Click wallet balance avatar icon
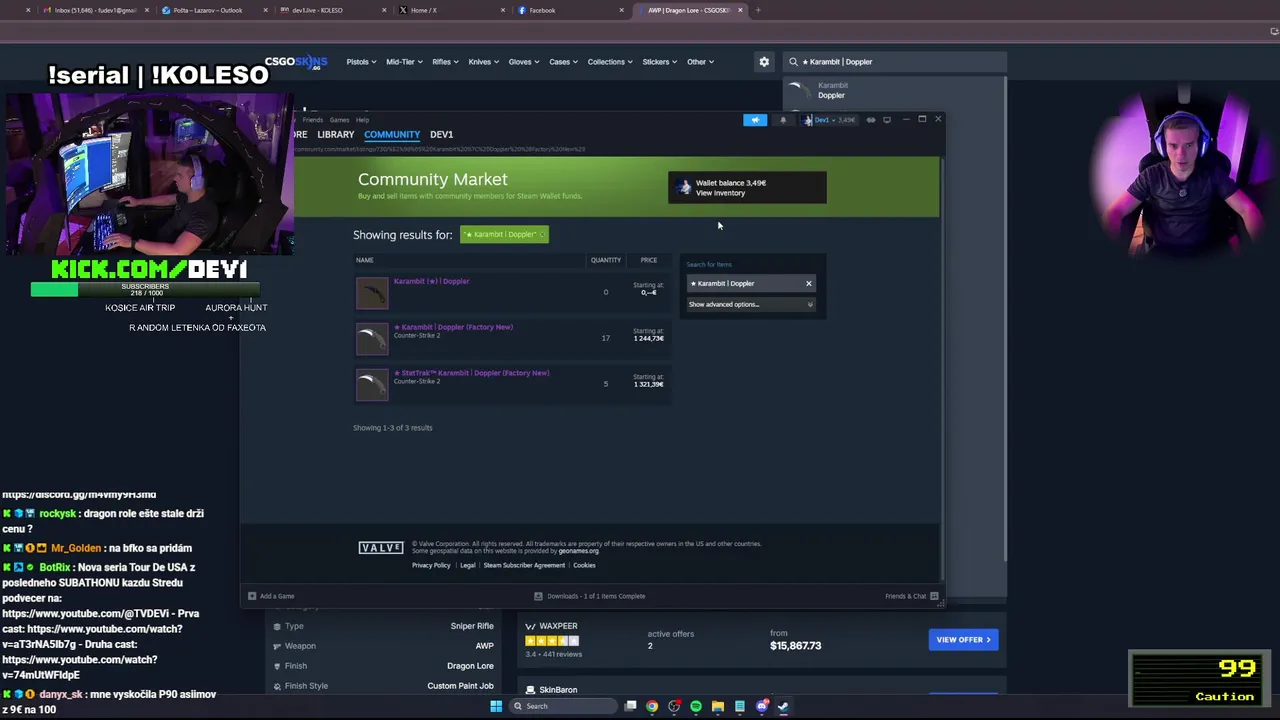 (x=683, y=188)
